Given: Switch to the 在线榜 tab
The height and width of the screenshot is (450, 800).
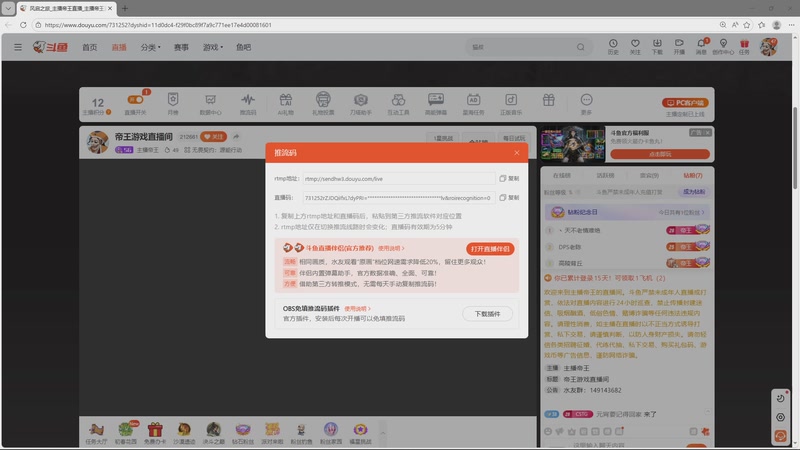Looking at the screenshot, I should click(562, 176).
